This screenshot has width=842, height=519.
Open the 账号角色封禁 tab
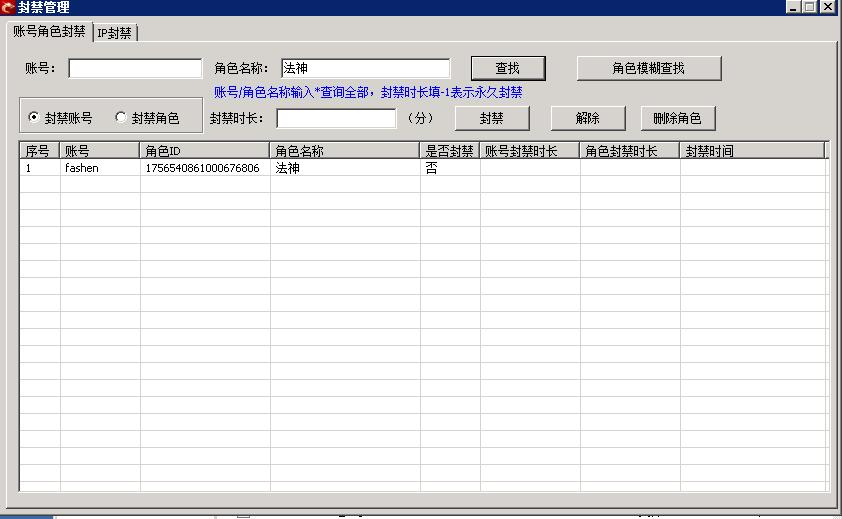point(49,31)
